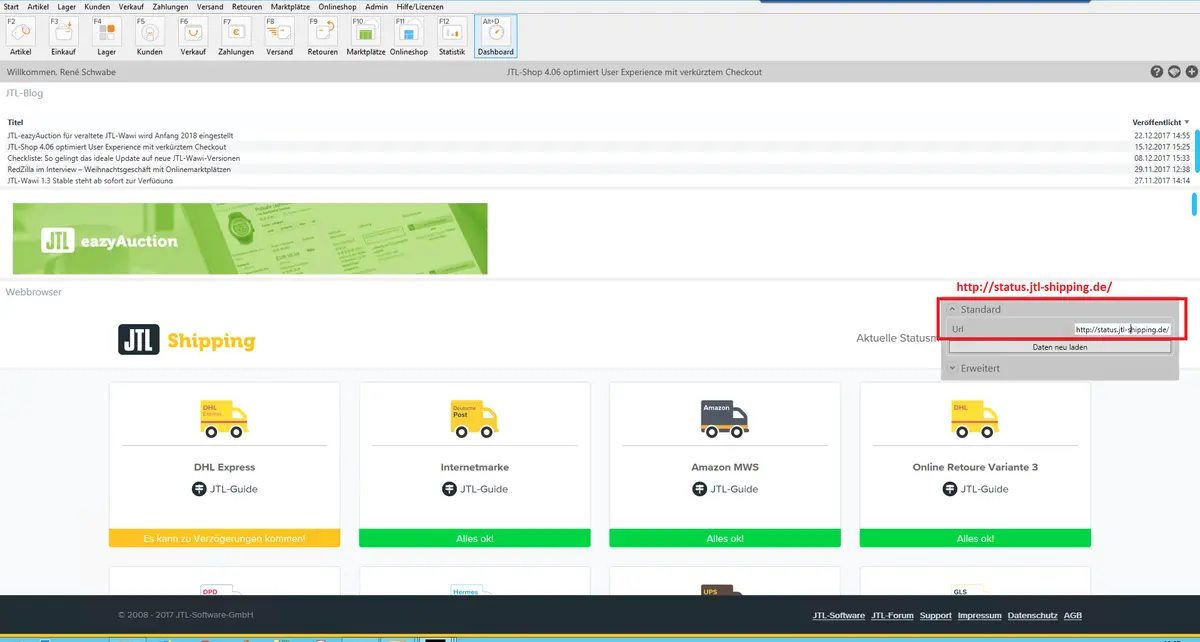Open the Marktplätze menu
1200x642 pixels.
click(291, 6)
